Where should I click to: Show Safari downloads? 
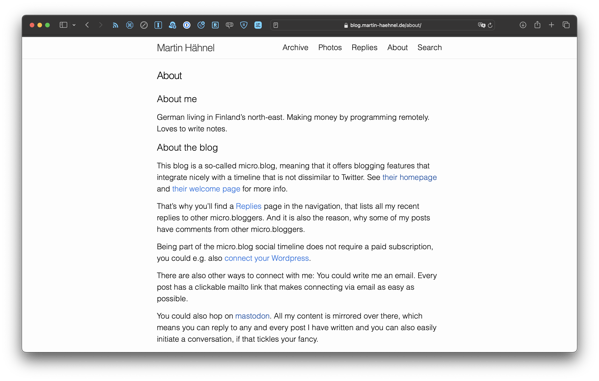(x=523, y=25)
